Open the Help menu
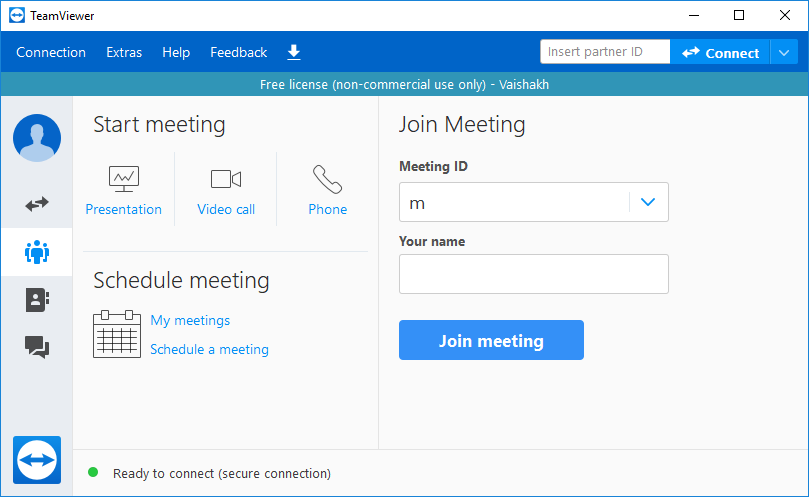 point(176,52)
